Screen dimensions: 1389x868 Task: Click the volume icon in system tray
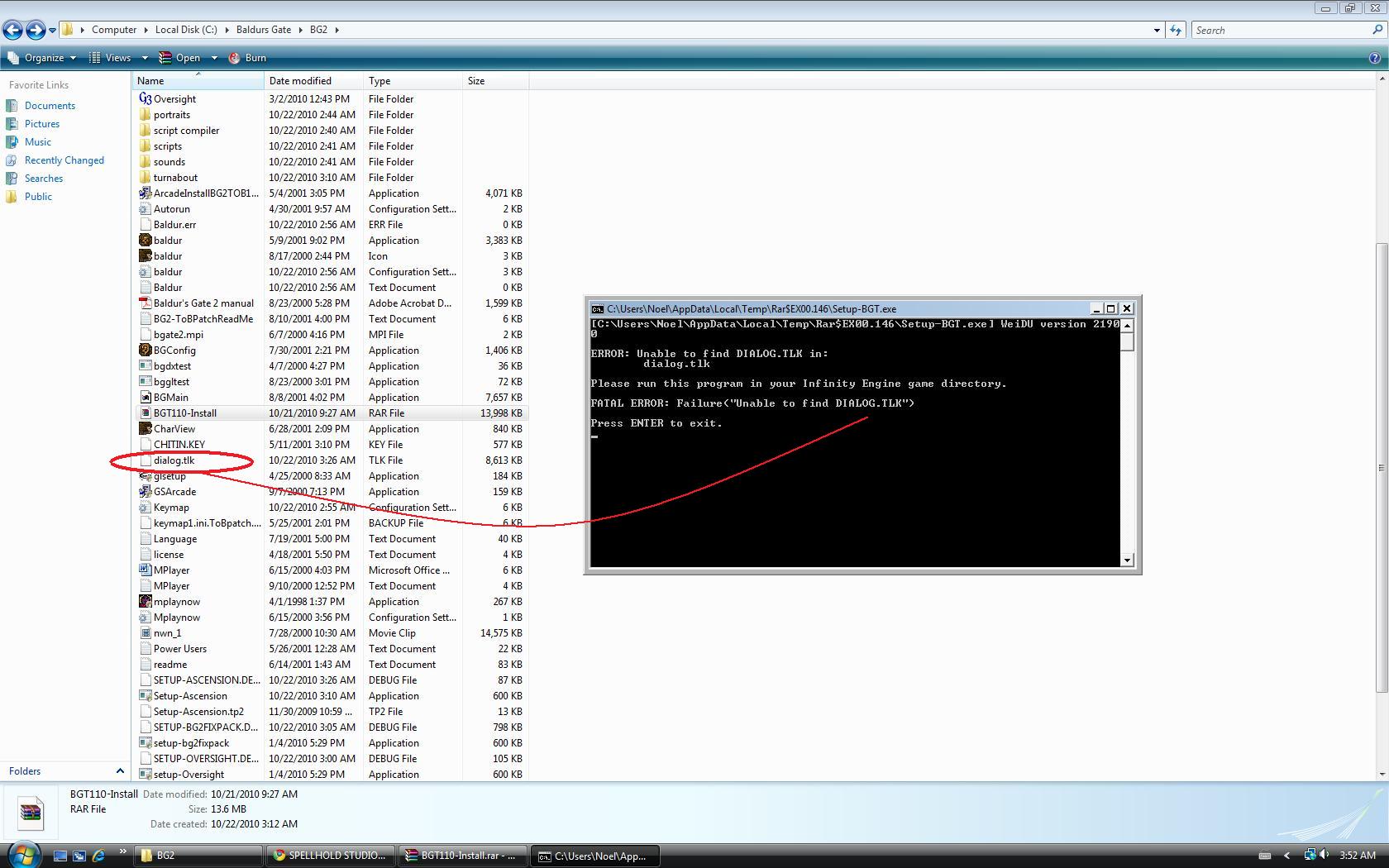pyautogui.click(x=1325, y=855)
